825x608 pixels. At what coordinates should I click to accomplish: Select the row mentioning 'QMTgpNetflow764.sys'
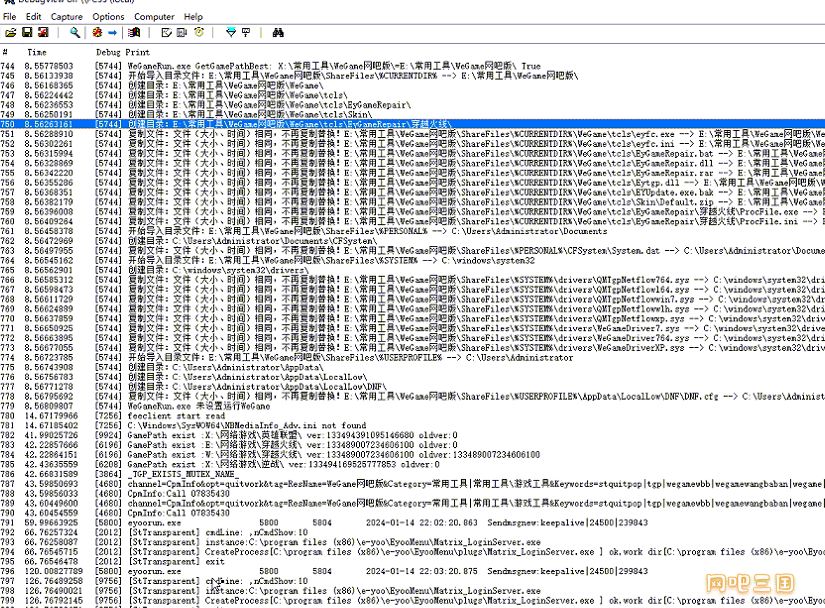[x=412, y=280]
